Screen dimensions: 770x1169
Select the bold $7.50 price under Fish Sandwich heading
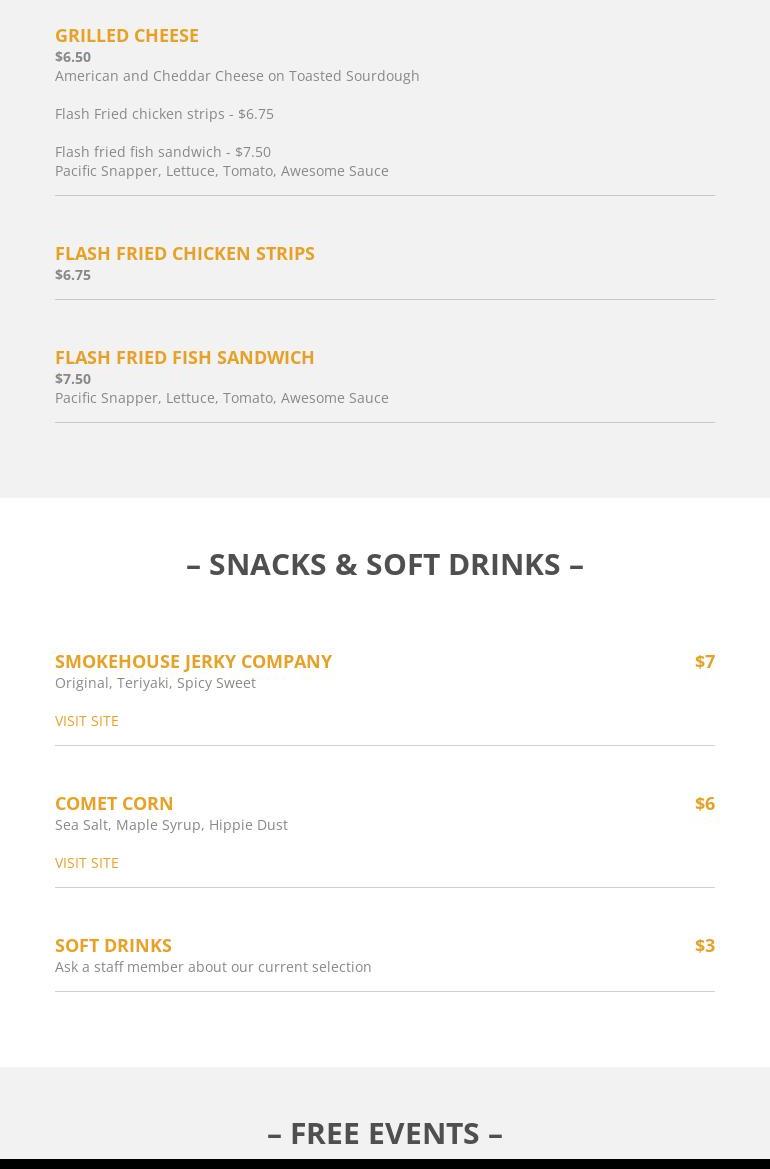[x=72, y=379]
